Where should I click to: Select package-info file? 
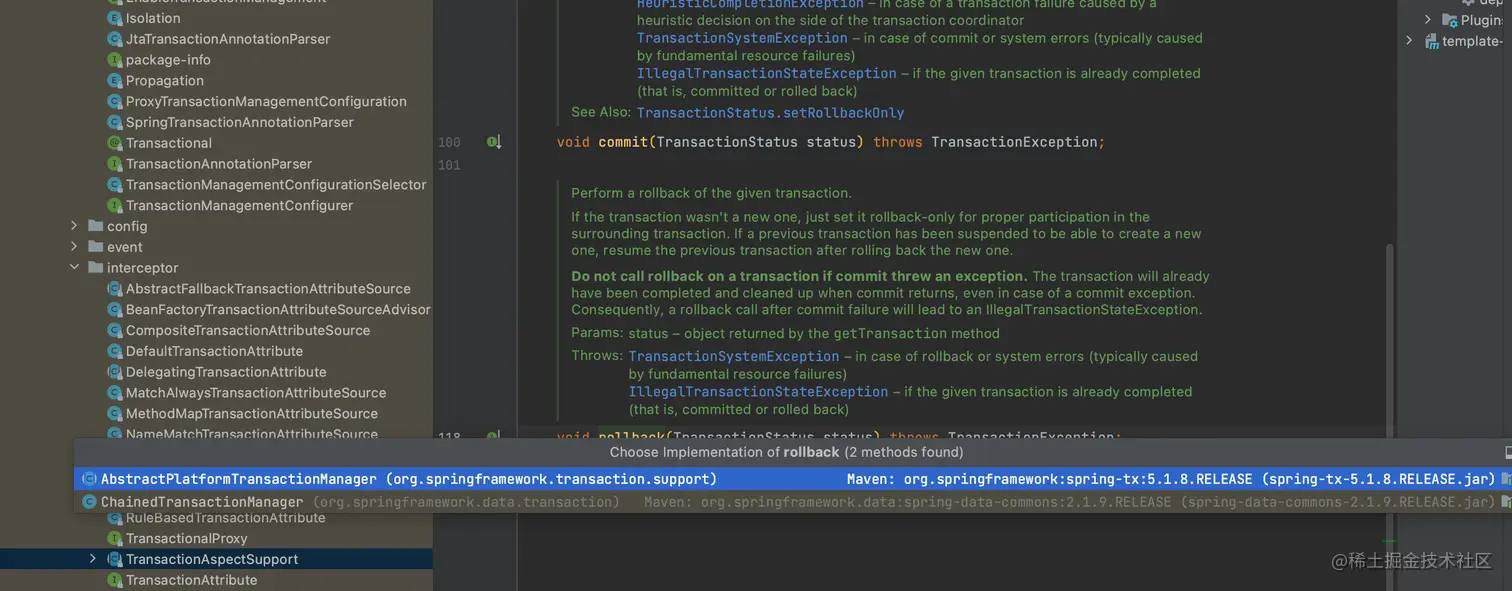(168, 60)
